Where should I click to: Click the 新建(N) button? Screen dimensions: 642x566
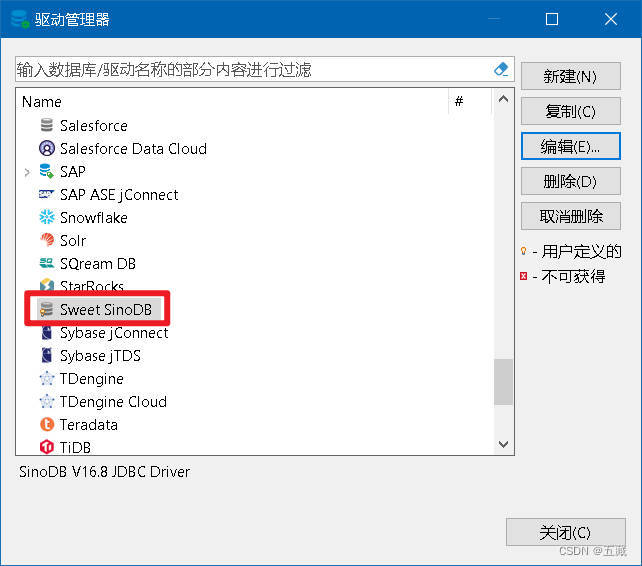pos(571,76)
